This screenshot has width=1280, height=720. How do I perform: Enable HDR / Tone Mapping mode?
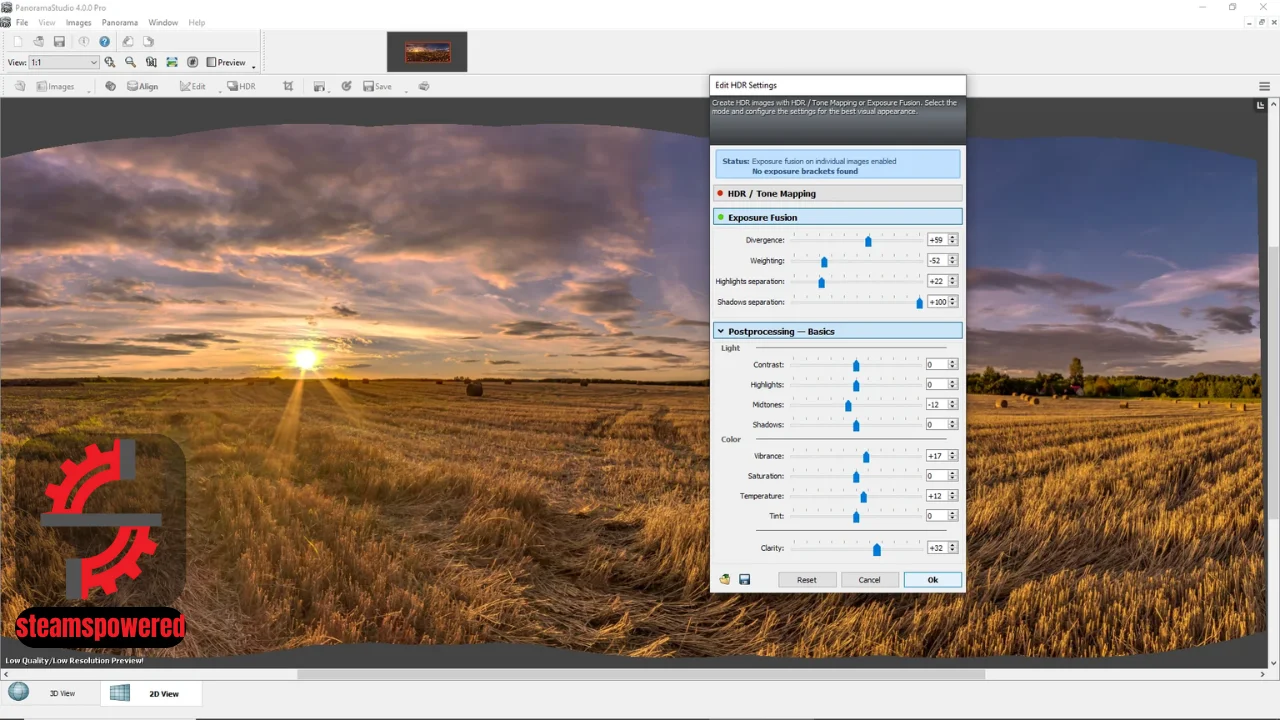click(x=838, y=193)
